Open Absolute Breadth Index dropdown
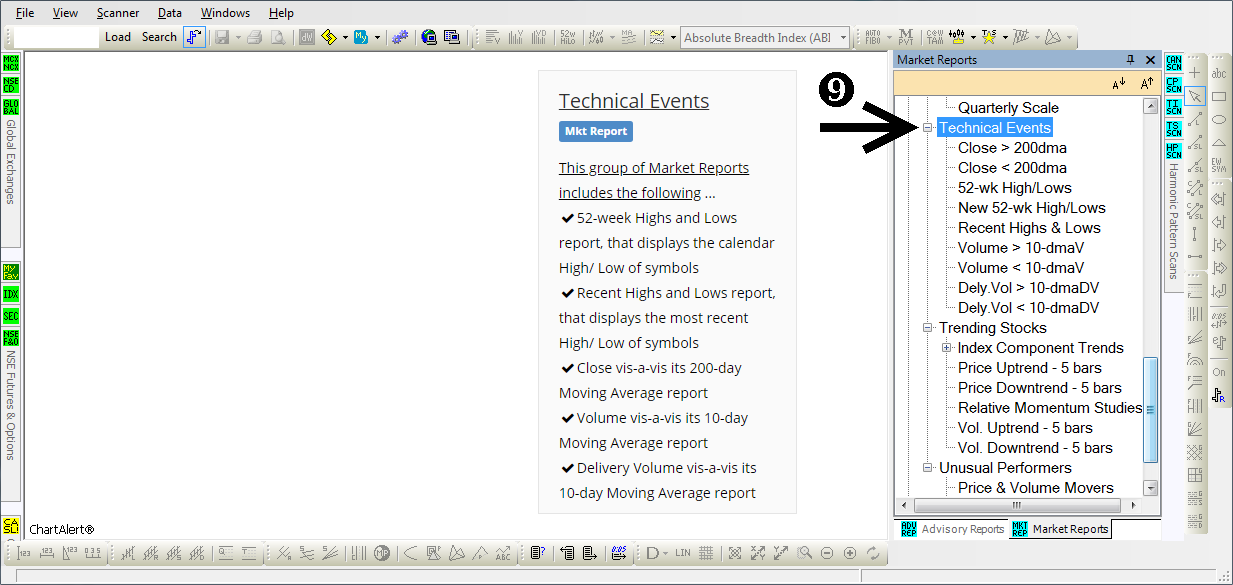This screenshot has height=585, width=1233. [x=844, y=38]
